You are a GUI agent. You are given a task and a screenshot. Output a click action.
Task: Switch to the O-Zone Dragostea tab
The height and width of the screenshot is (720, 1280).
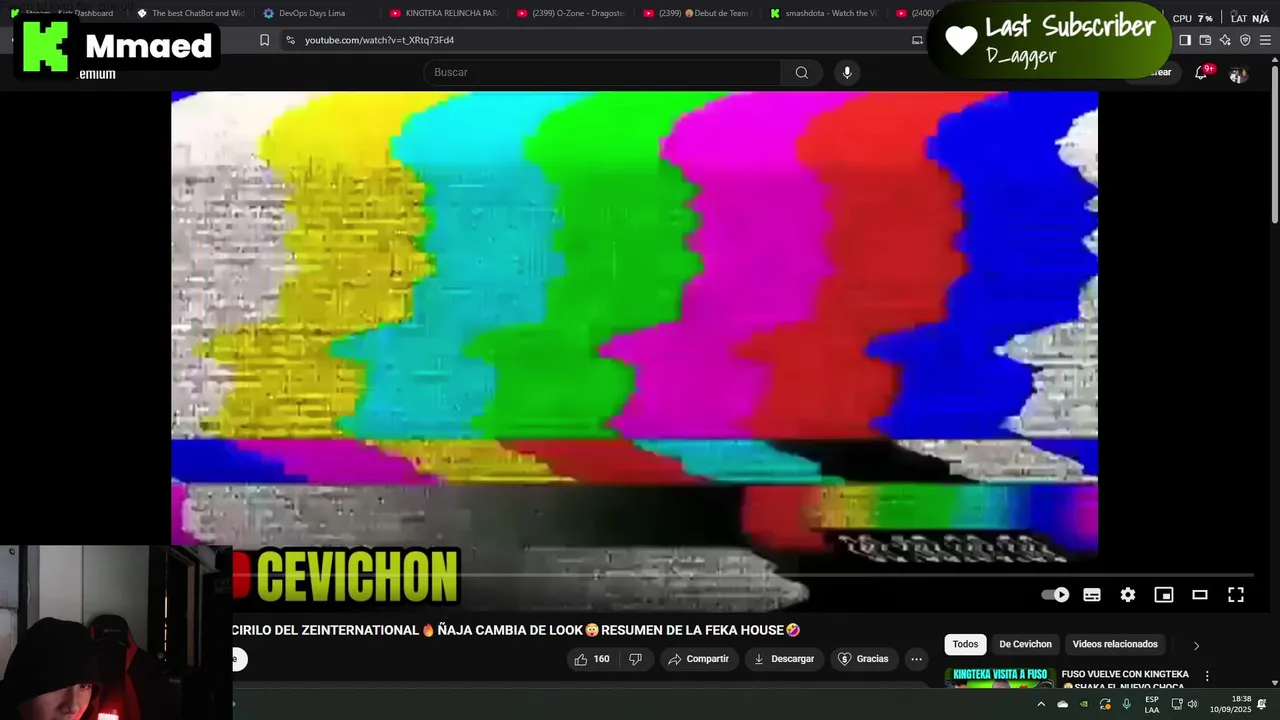point(571,13)
